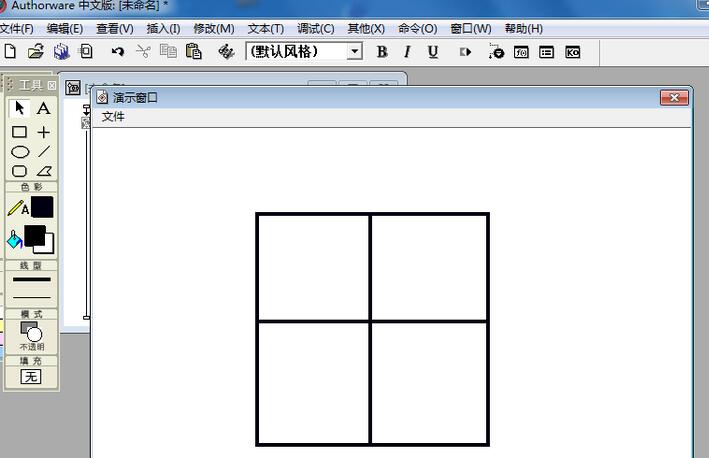Viewport: 709px width, 458px height.
Task: Open the 修改(M) menu
Action: point(213,28)
